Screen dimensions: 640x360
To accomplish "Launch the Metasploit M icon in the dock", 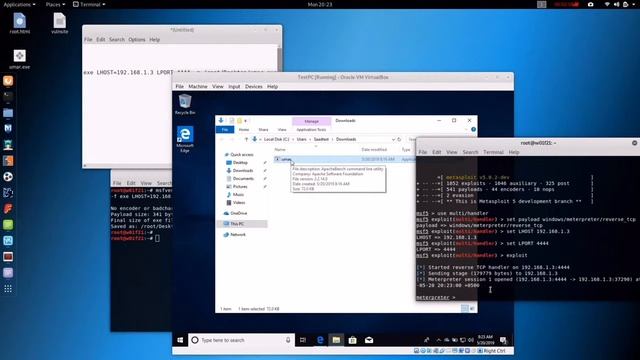I will click(8, 129).
